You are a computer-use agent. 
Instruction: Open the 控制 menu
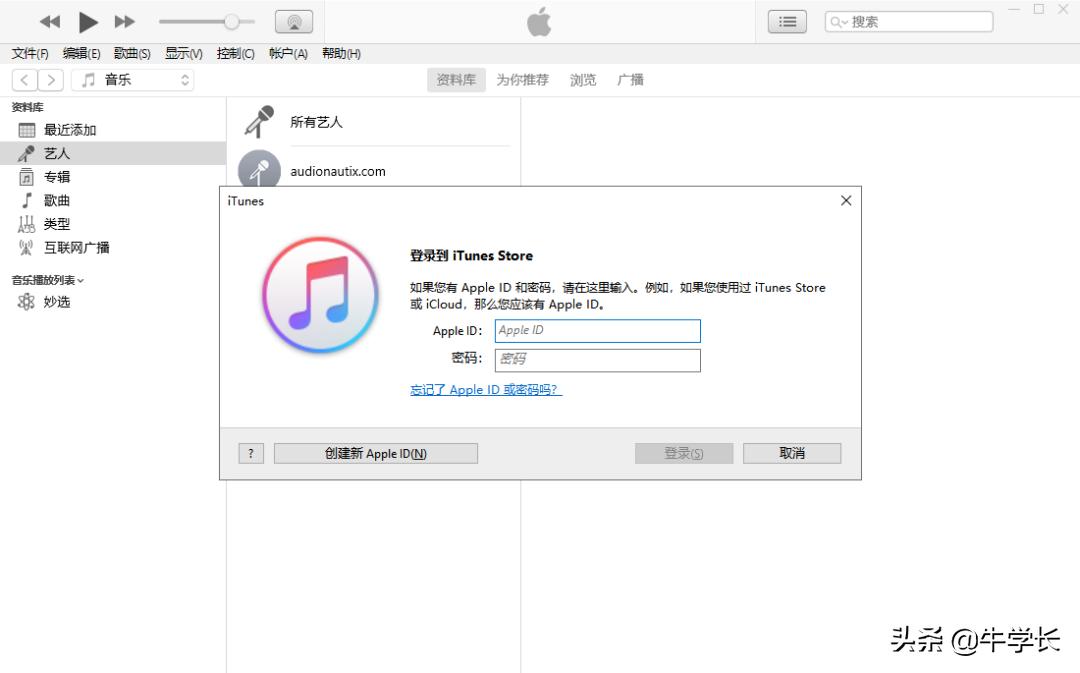click(x=235, y=53)
